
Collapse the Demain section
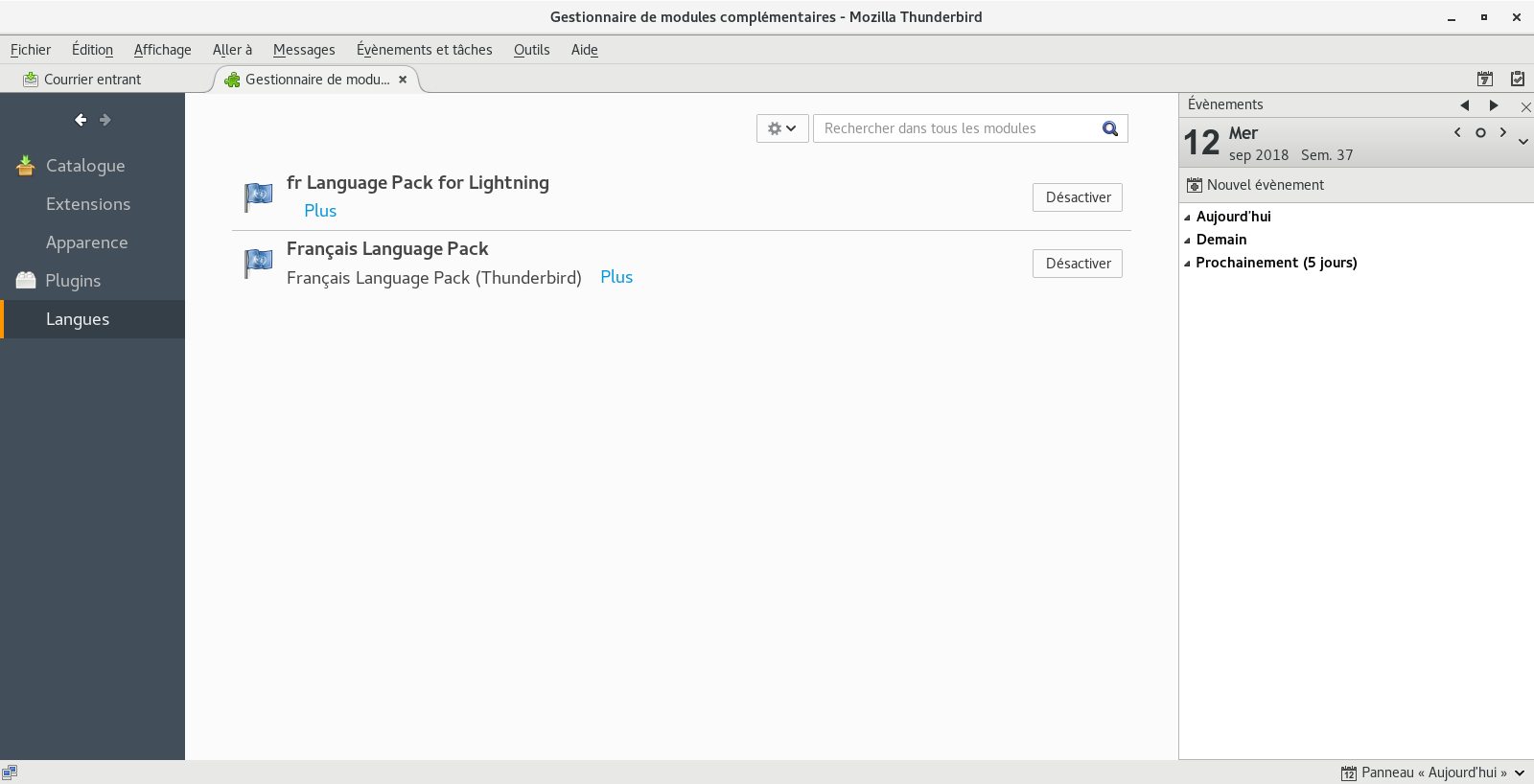[x=1187, y=241]
